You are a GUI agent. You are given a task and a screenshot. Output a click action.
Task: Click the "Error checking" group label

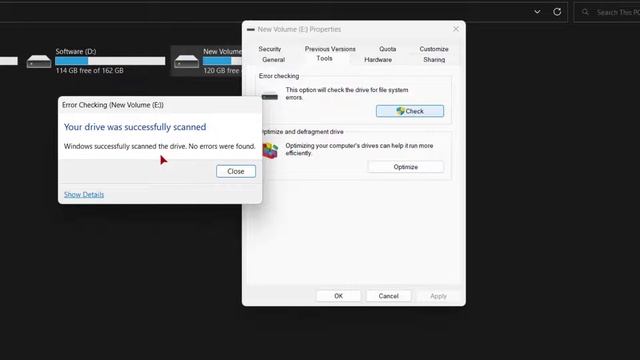(x=279, y=76)
